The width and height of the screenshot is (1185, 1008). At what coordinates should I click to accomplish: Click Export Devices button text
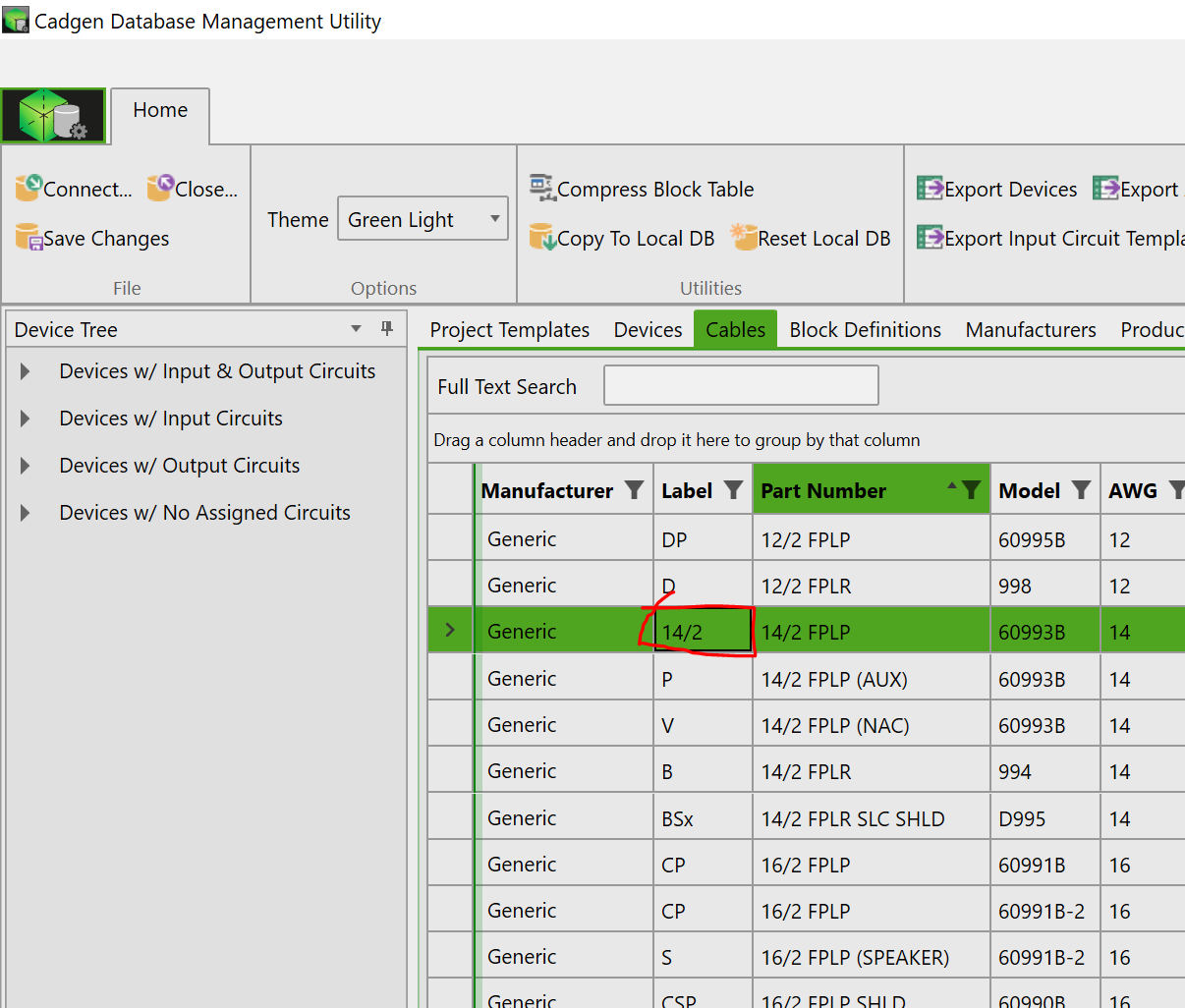click(x=1011, y=190)
